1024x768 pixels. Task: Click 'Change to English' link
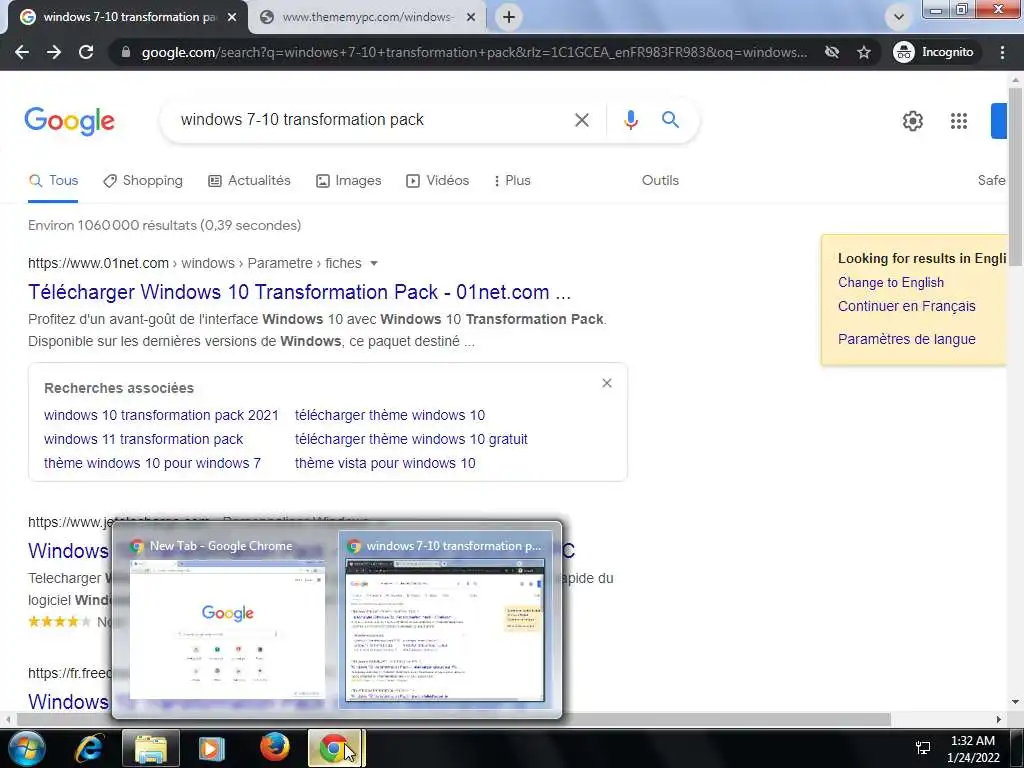pyautogui.click(x=891, y=283)
